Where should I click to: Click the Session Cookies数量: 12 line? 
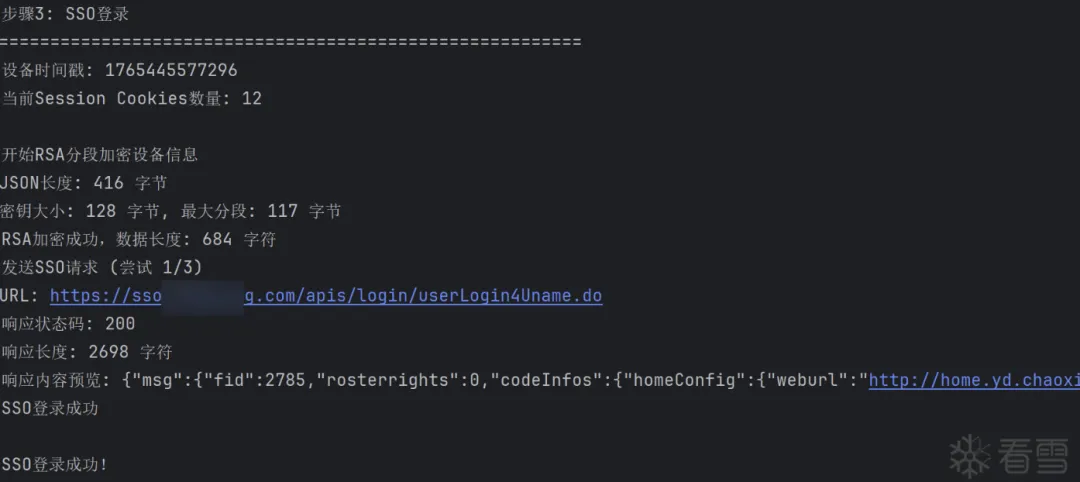(131, 98)
